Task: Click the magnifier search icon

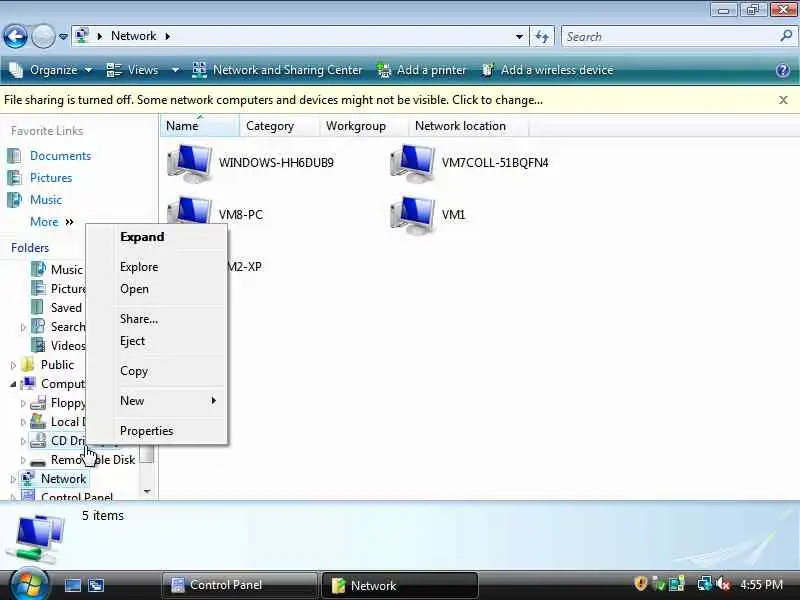Action: [786, 36]
